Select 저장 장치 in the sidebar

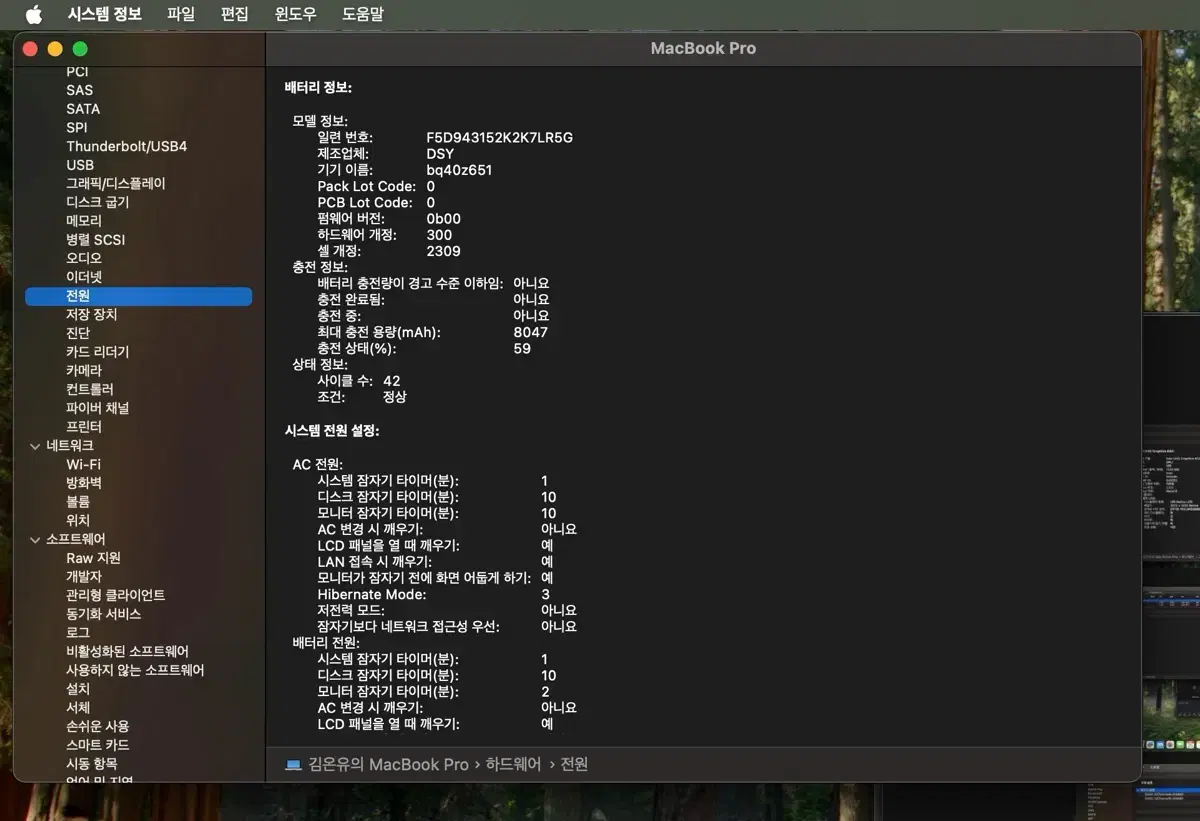[92, 314]
